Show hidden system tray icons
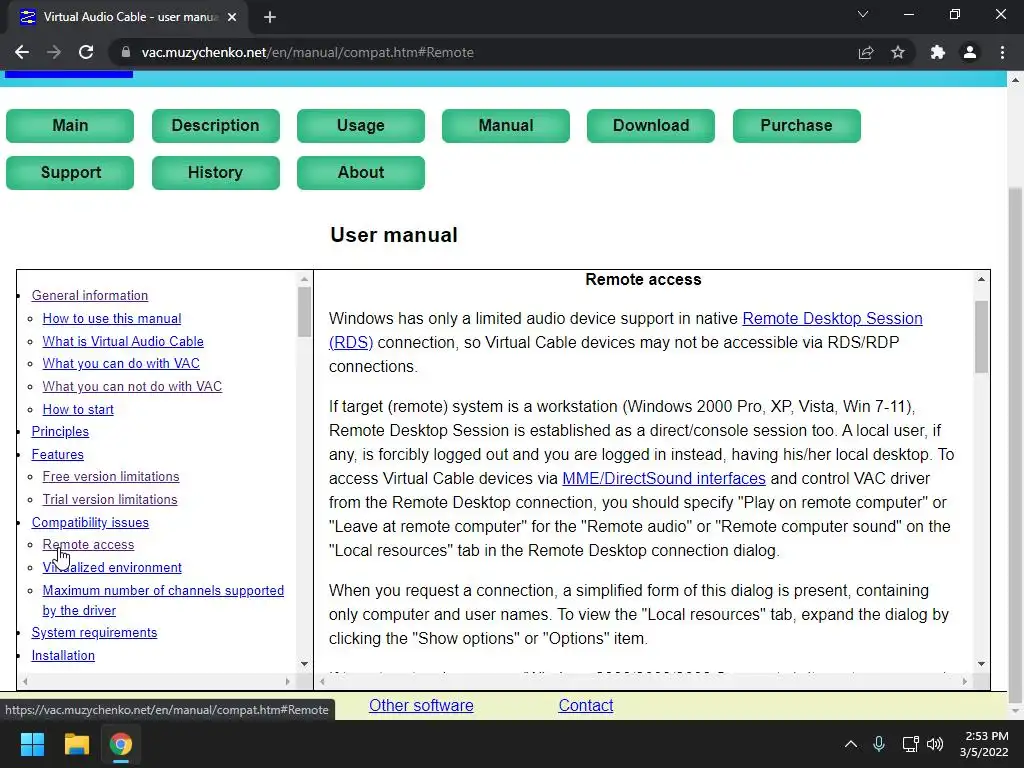Screen dimensions: 1024x768 point(850,744)
